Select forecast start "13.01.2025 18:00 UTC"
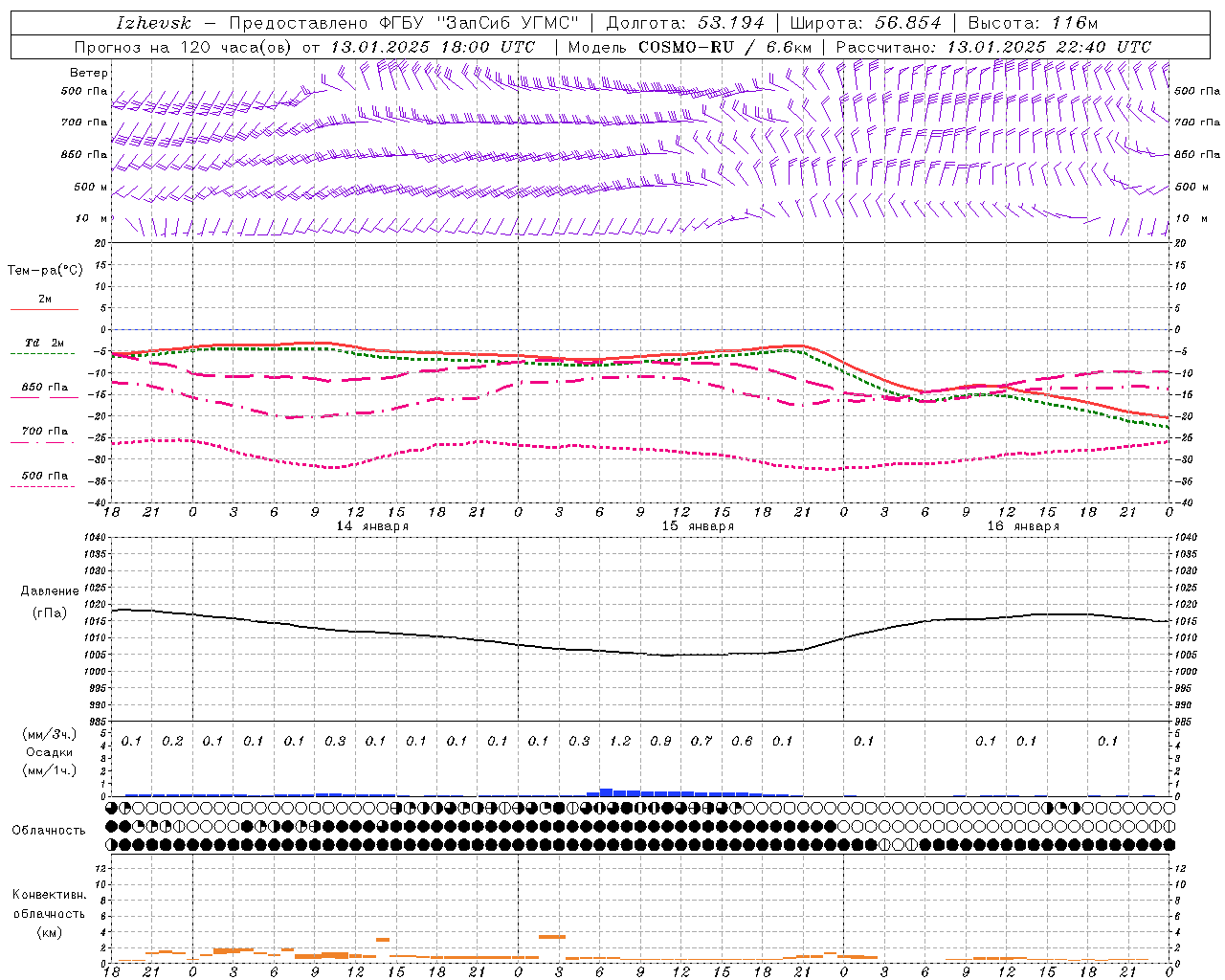 [434, 47]
